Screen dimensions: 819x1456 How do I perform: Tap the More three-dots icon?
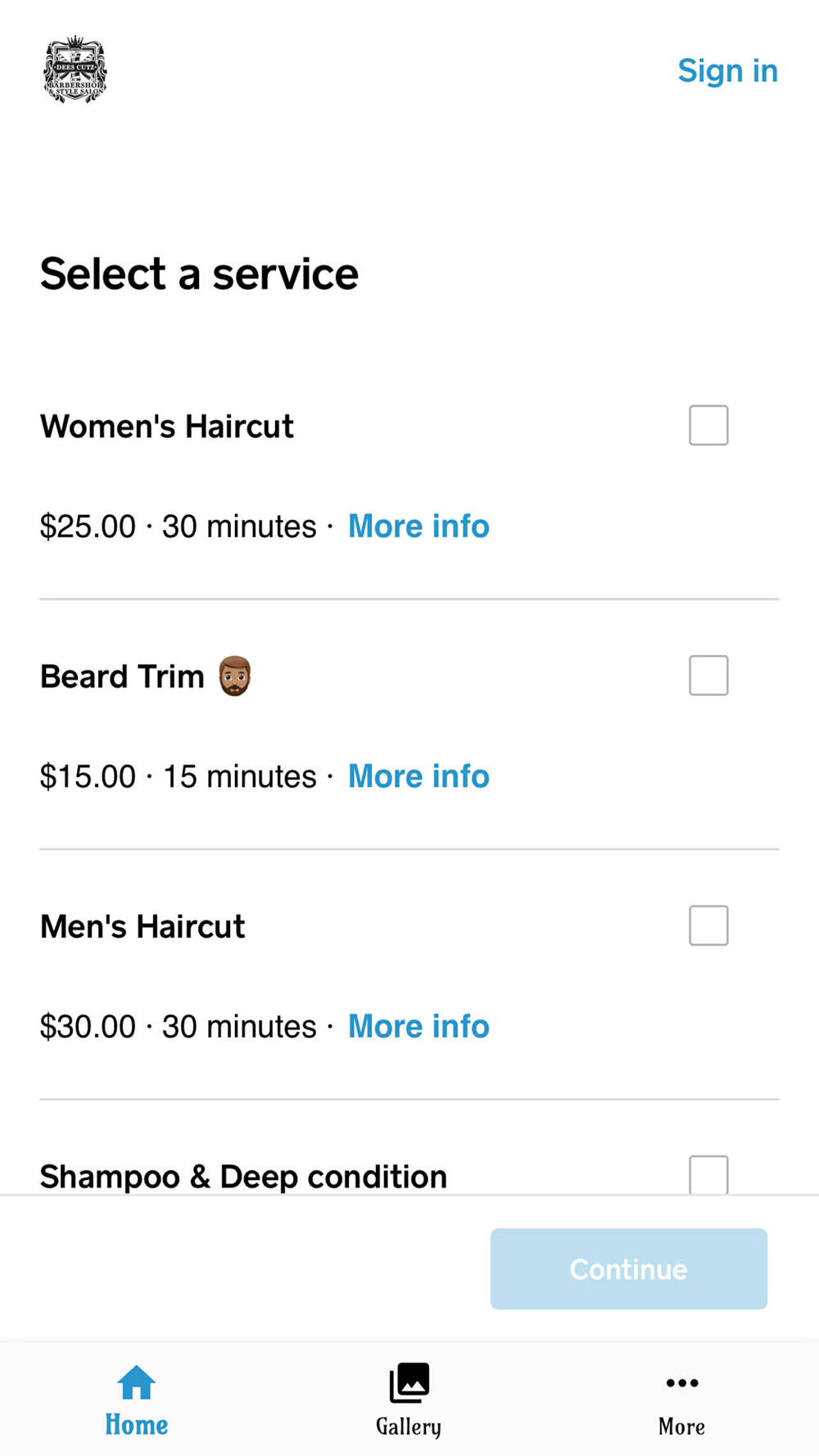pos(681,1383)
